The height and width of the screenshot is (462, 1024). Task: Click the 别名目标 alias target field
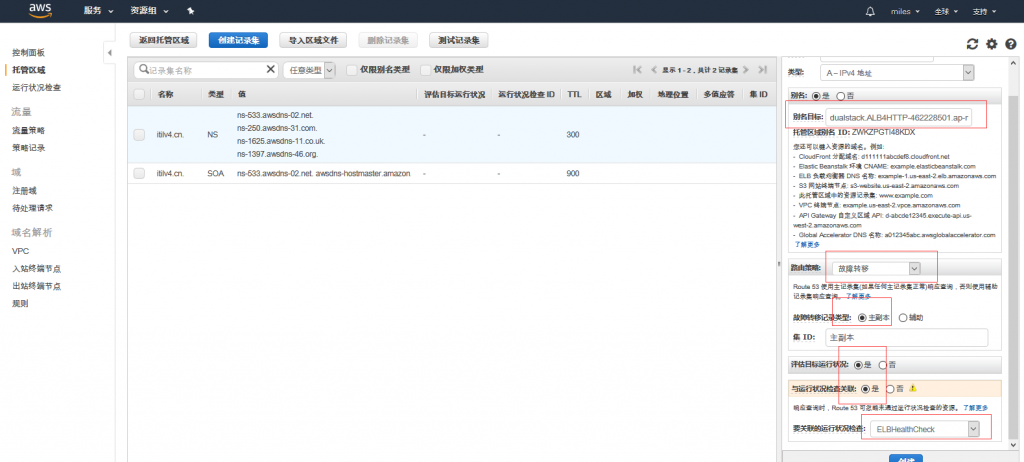coord(899,118)
